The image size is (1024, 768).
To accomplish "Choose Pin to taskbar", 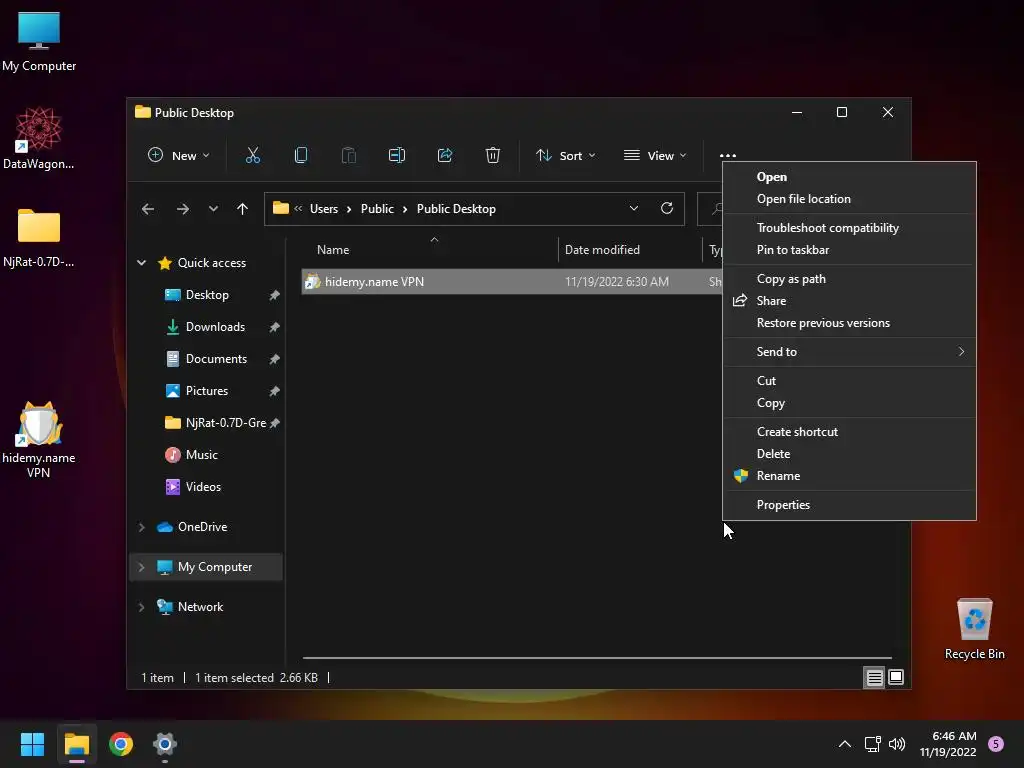I will coord(849,249).
